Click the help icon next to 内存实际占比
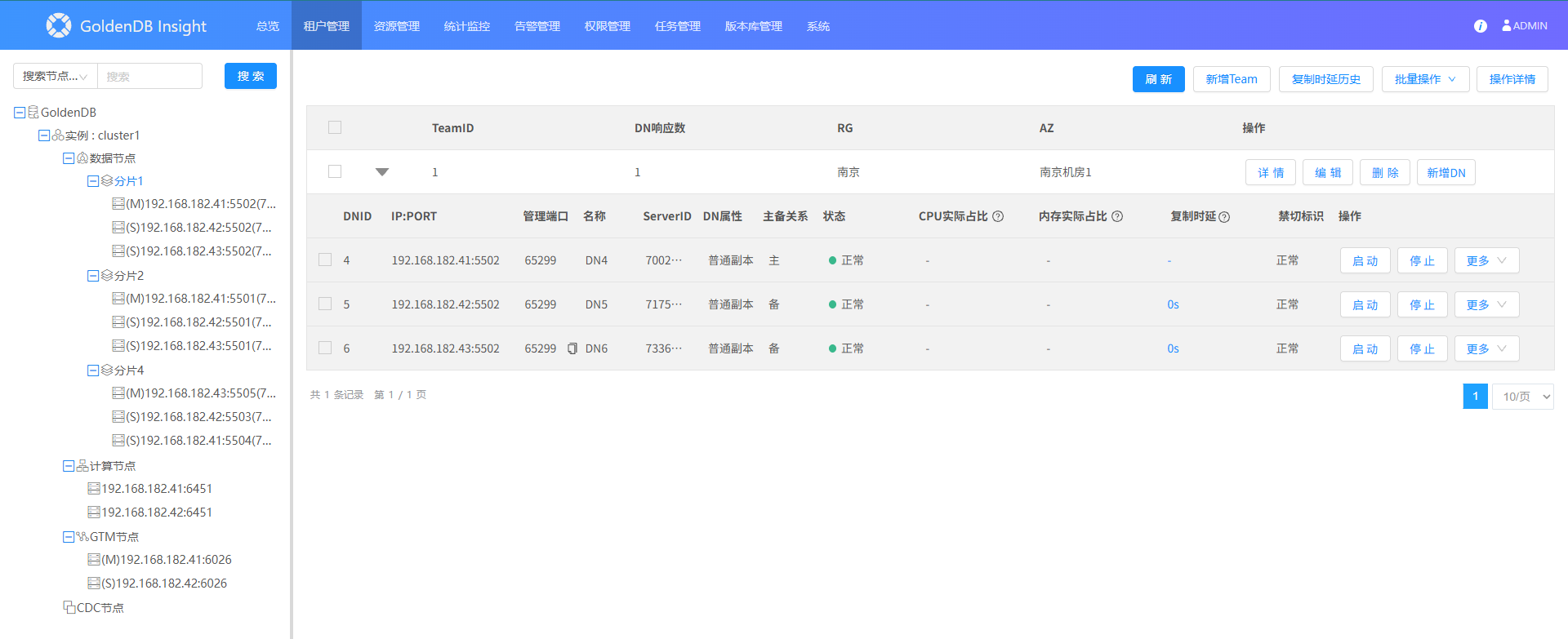This screenshot has height=639, width=1568. (1117, 216)
